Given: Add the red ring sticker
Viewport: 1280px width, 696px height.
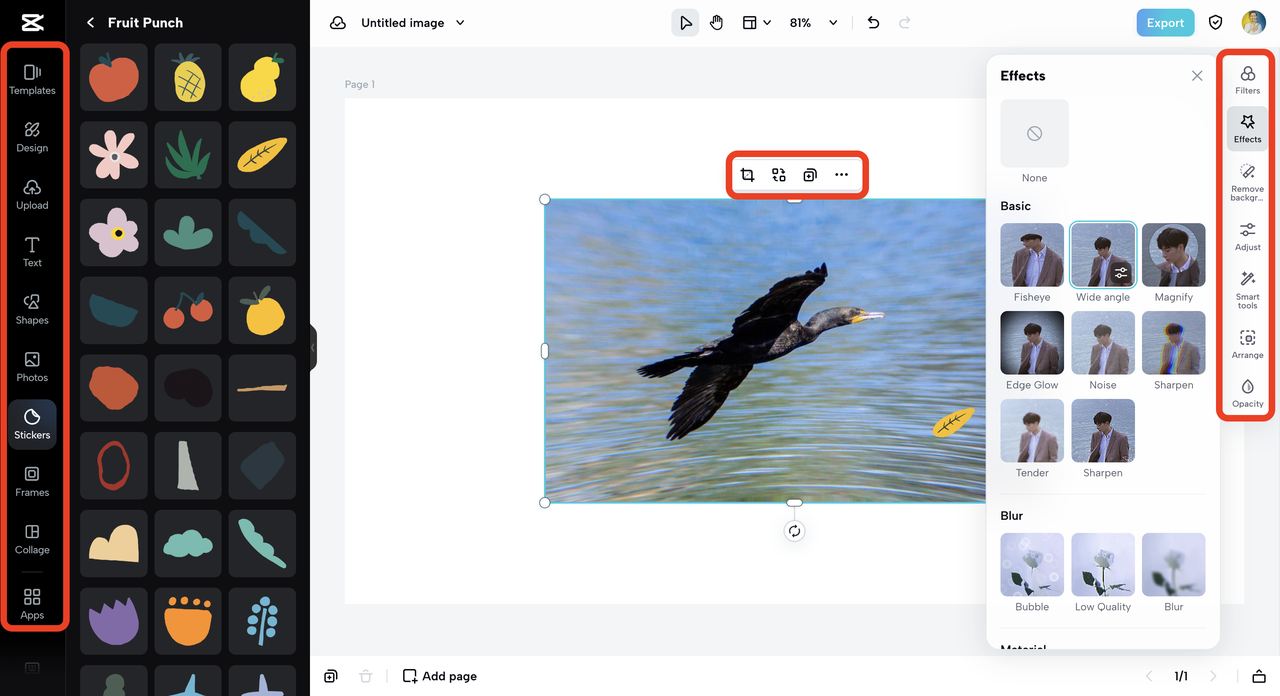Looking at the screenshot, I should pyautogui.click(x=114, y=465).
